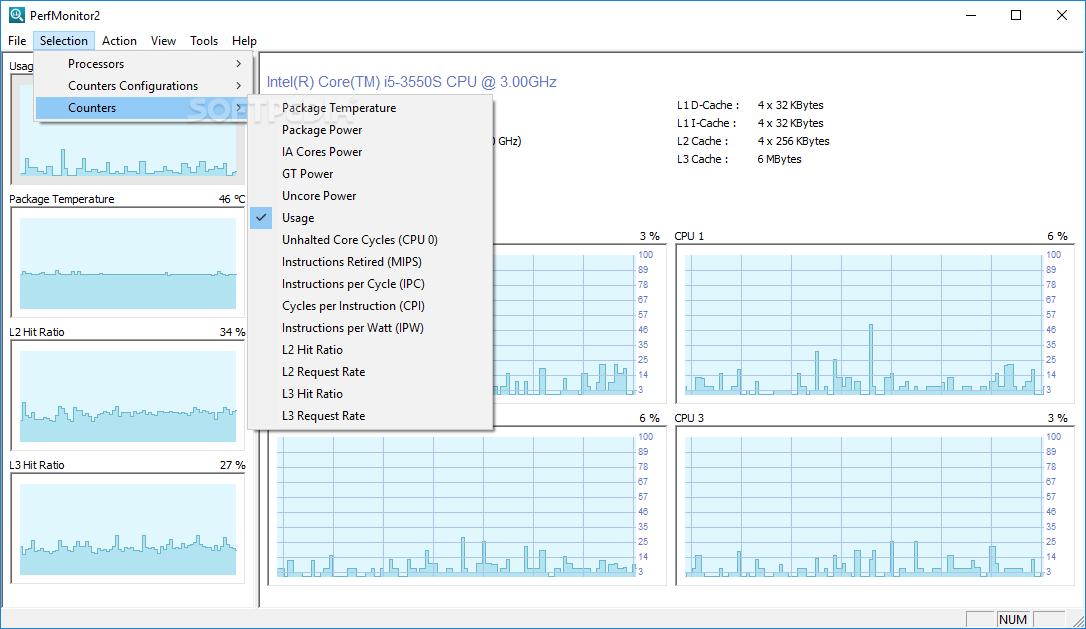The image size is (1086, 629).
Task: Open the Help menu
Action: coord(244,41)
